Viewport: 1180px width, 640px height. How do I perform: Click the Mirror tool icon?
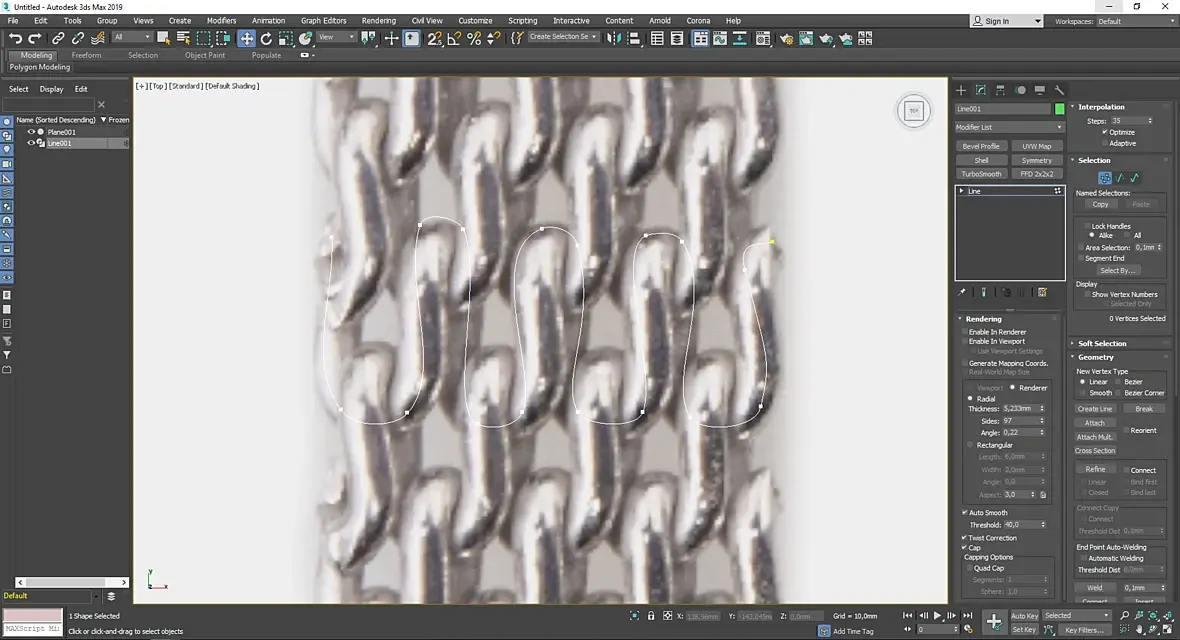614,38
